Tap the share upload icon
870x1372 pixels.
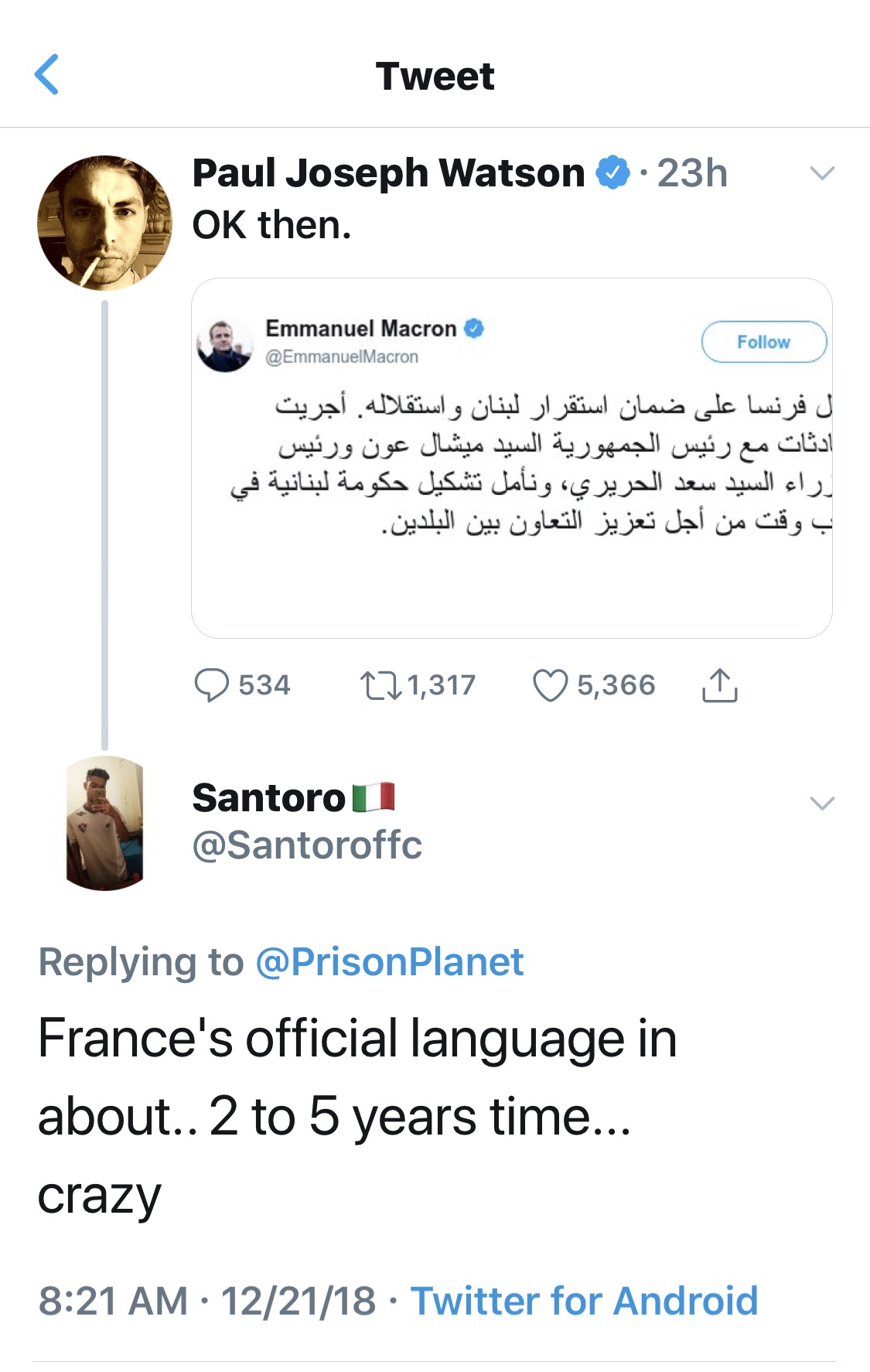(719, 685)
